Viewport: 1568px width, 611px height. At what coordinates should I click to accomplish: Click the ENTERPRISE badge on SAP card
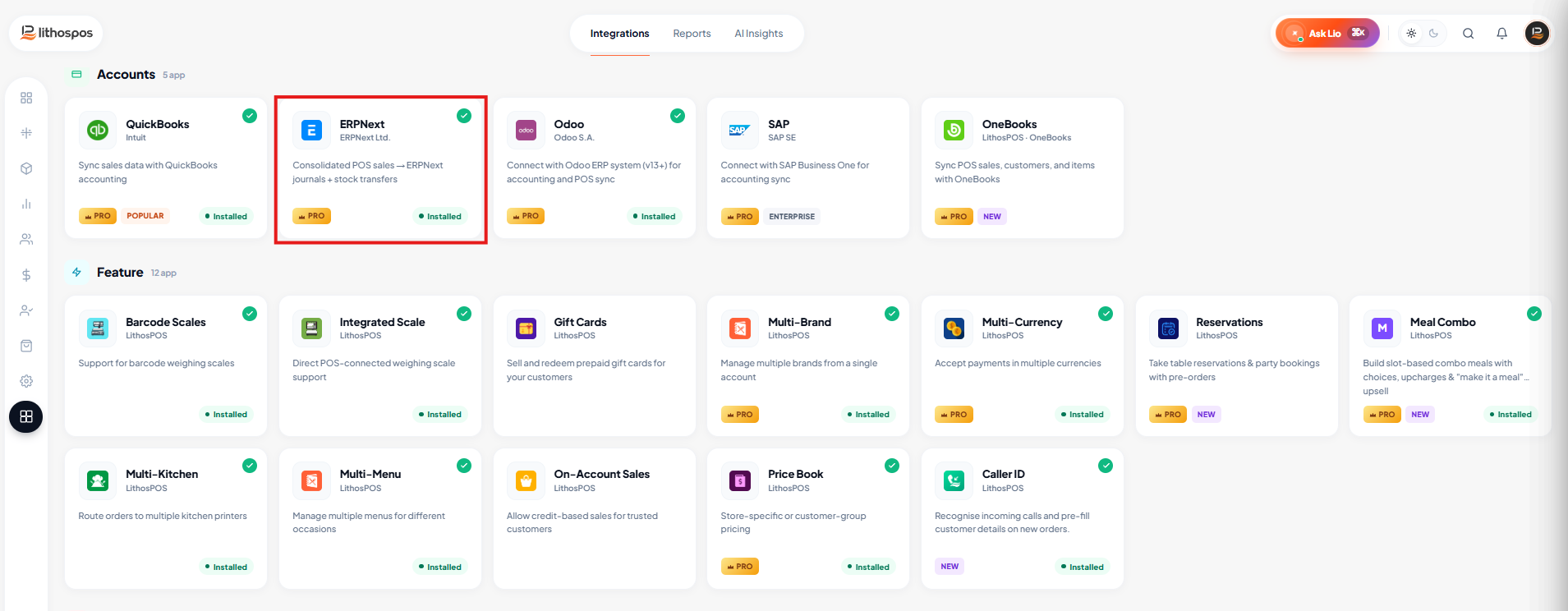[792, 217]
